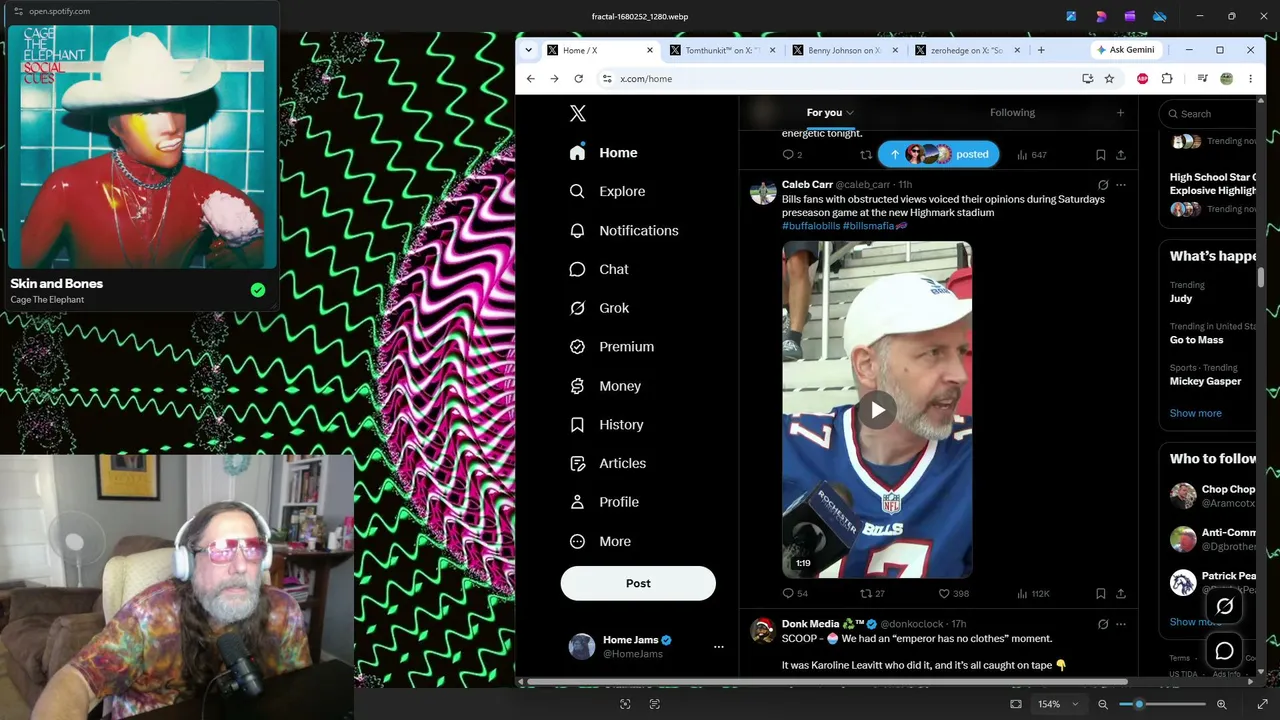This screenshot has width=1280, height=720.
Task: Open Home Jams account options menu
Action: pos(718,647)
